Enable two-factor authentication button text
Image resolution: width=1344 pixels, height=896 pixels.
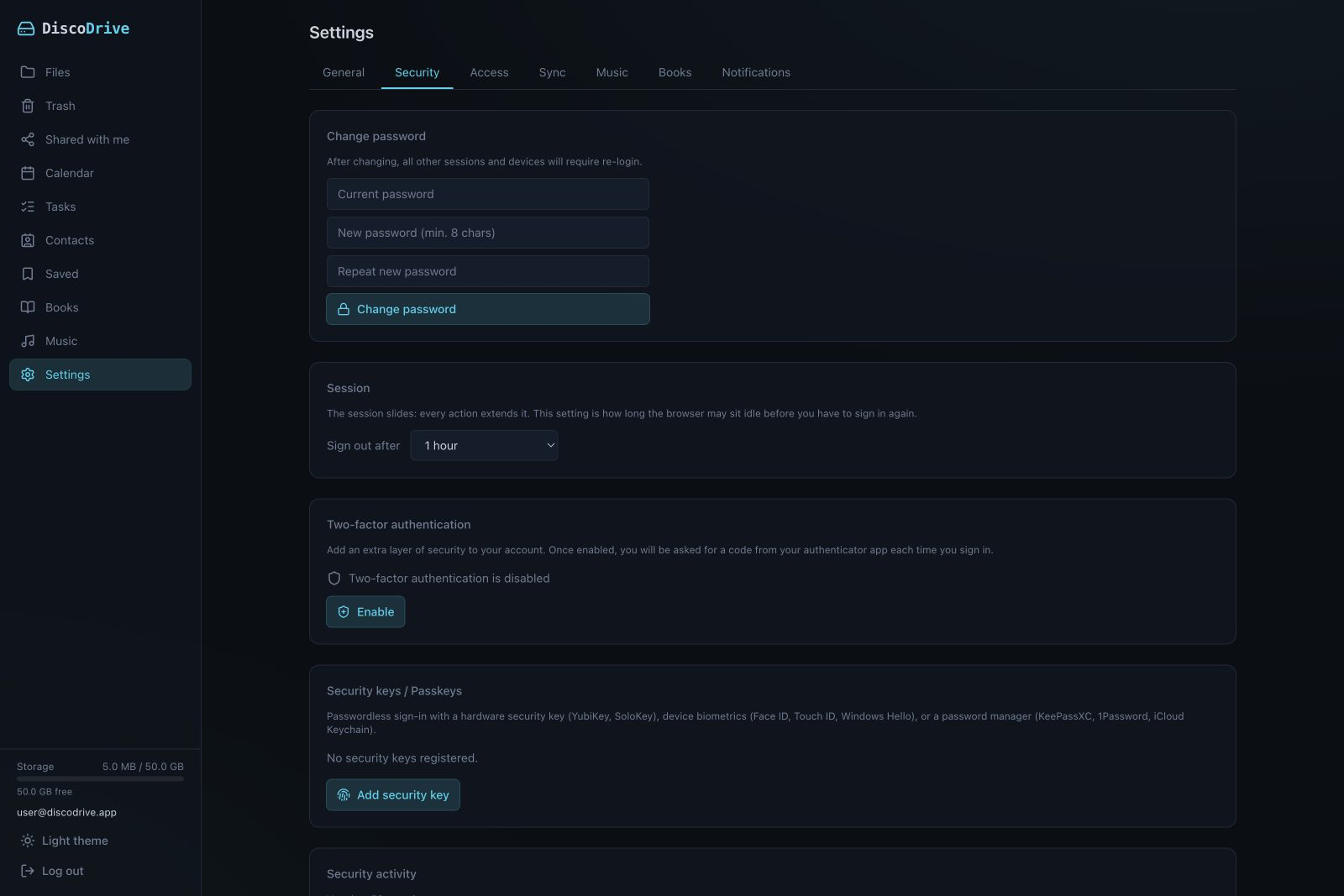(375, 612)
